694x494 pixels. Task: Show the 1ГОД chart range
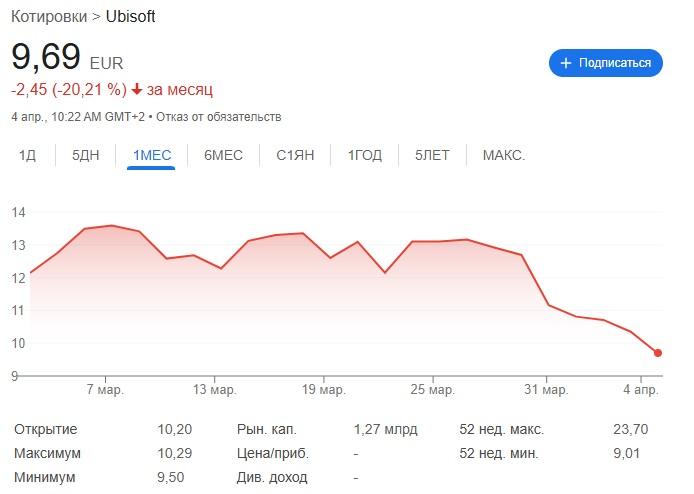365,155
